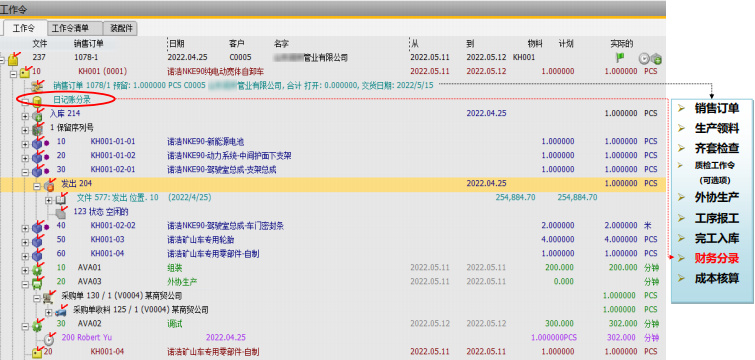Click the 实际的 column header
Viewport: 755px width, 360px height.
tap(622, 44)
